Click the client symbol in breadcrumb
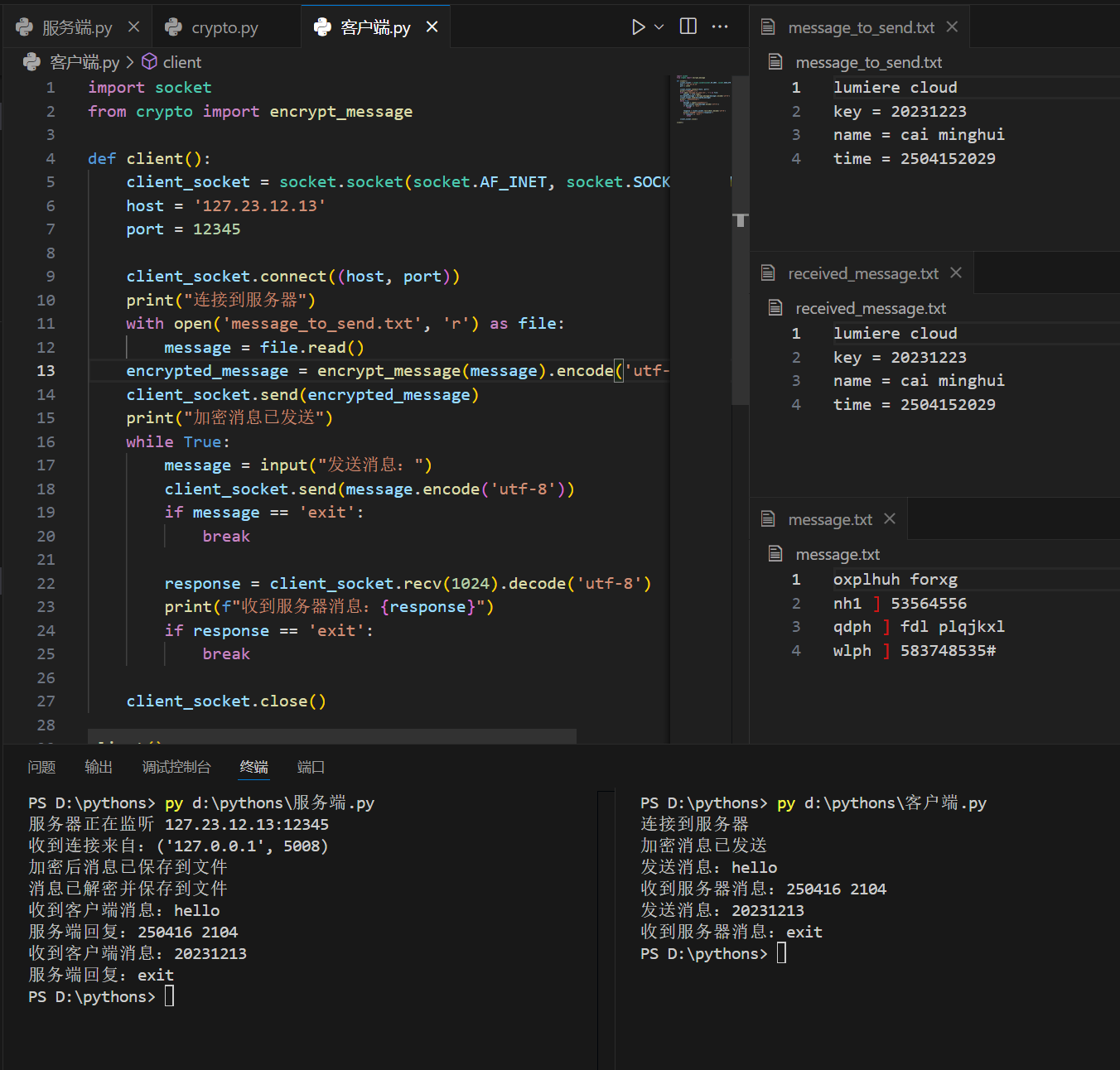 tap(182, 62)
